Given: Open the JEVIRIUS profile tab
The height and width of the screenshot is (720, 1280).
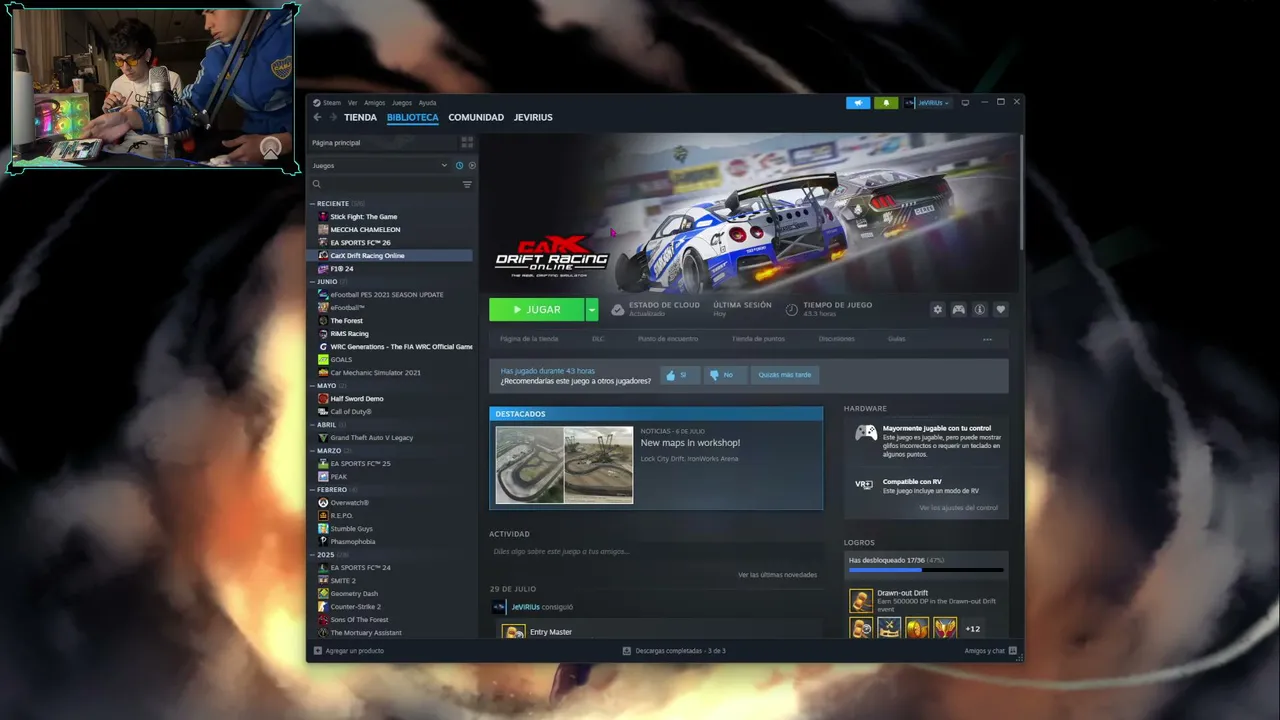Looking at the screenshot, I should click(x=533, y=117).
